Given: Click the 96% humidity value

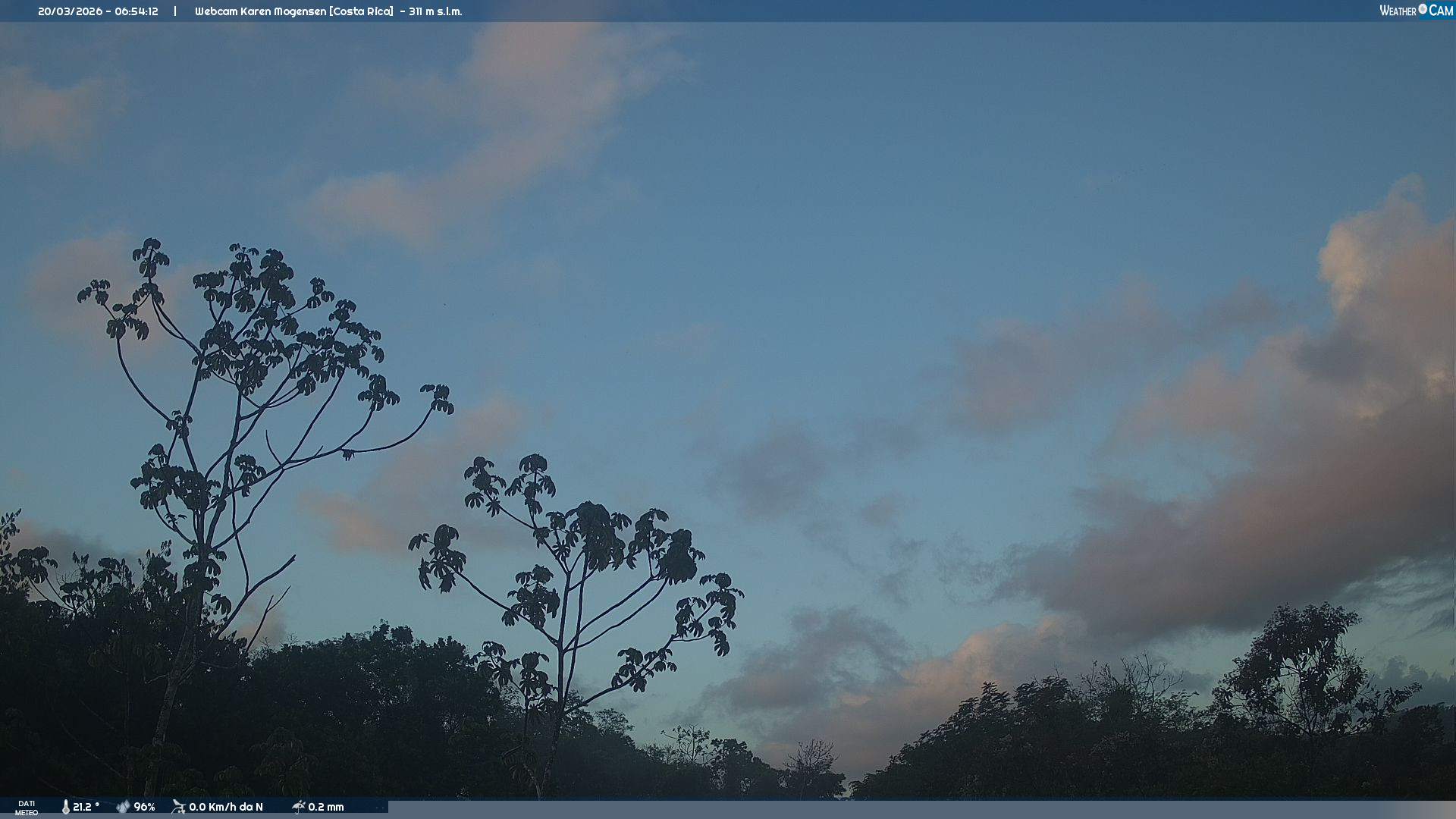Looking at the screenshot, I should coord(144,807).
